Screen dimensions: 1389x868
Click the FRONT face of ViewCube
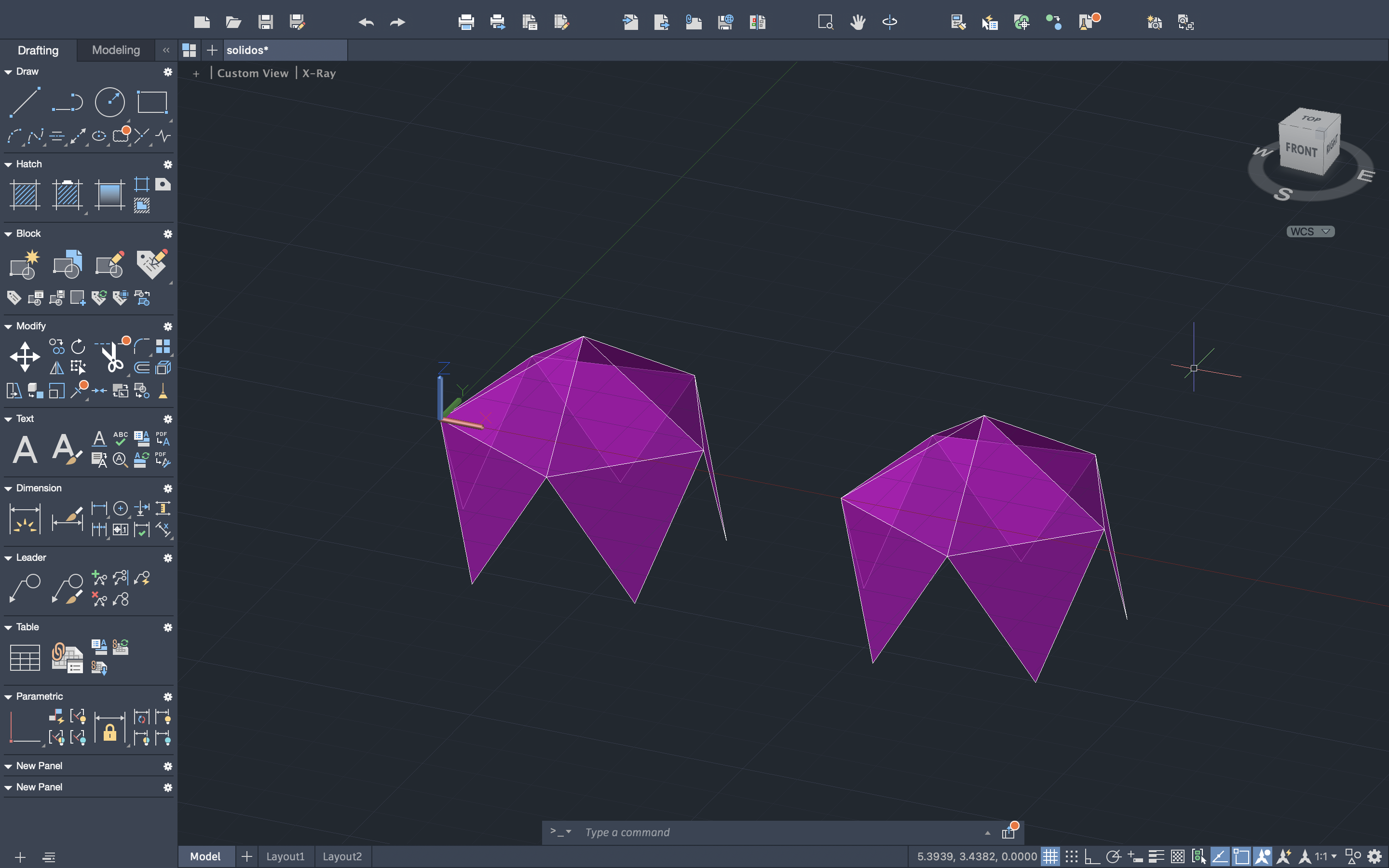point(1301,150)
